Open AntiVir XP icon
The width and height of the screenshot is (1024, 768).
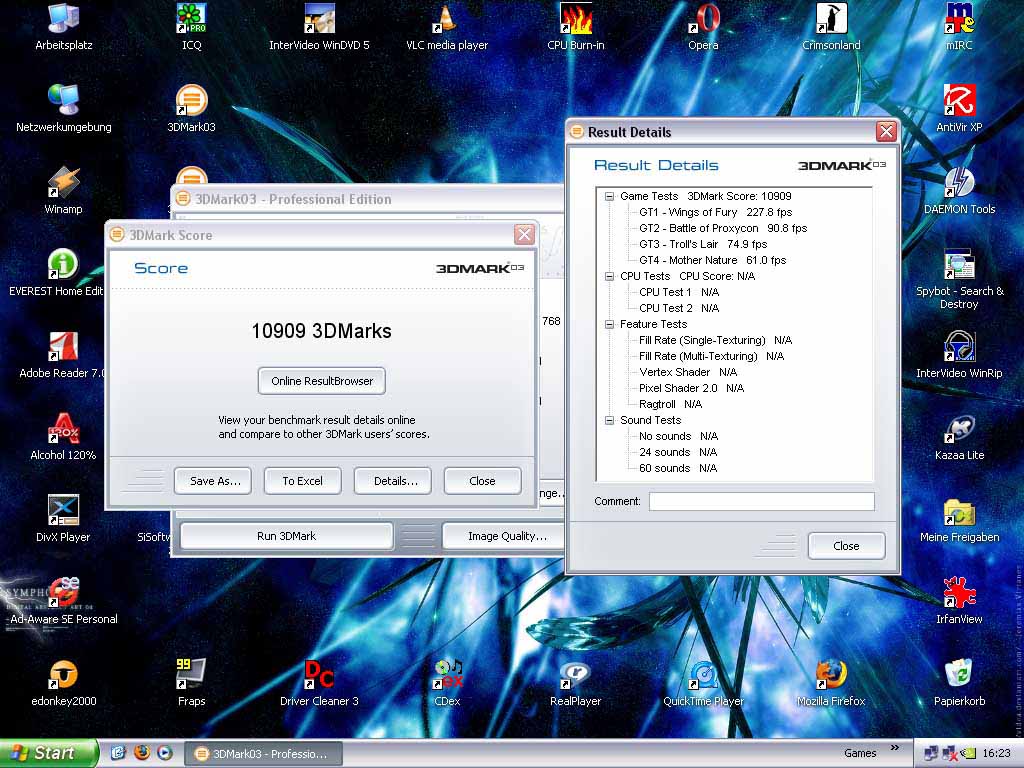tap(959, 108)
